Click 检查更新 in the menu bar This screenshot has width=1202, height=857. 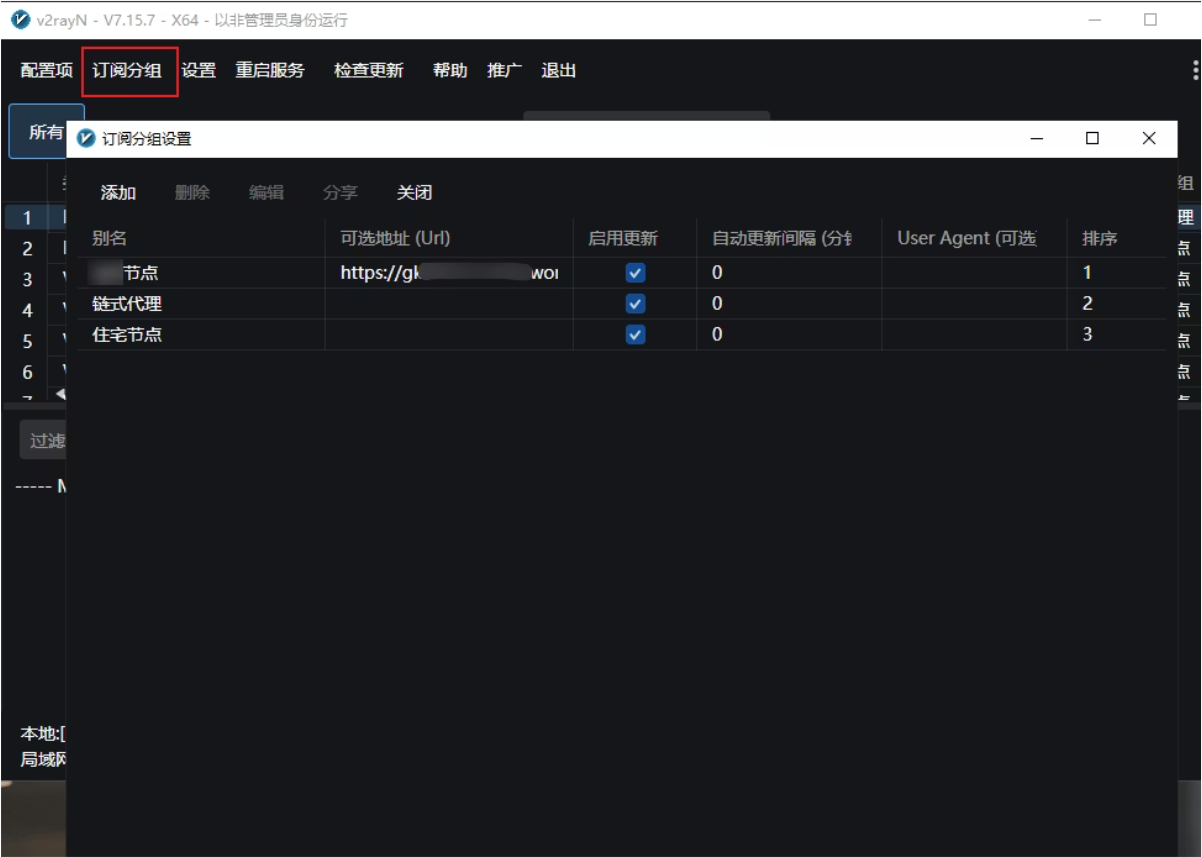coord(369,71)
